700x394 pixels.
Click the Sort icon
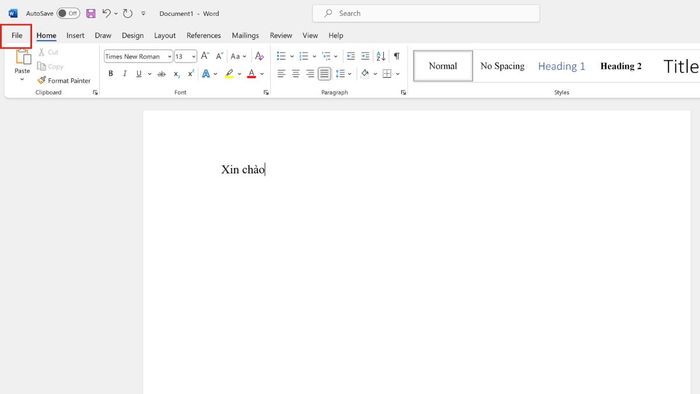click(381, 56)
